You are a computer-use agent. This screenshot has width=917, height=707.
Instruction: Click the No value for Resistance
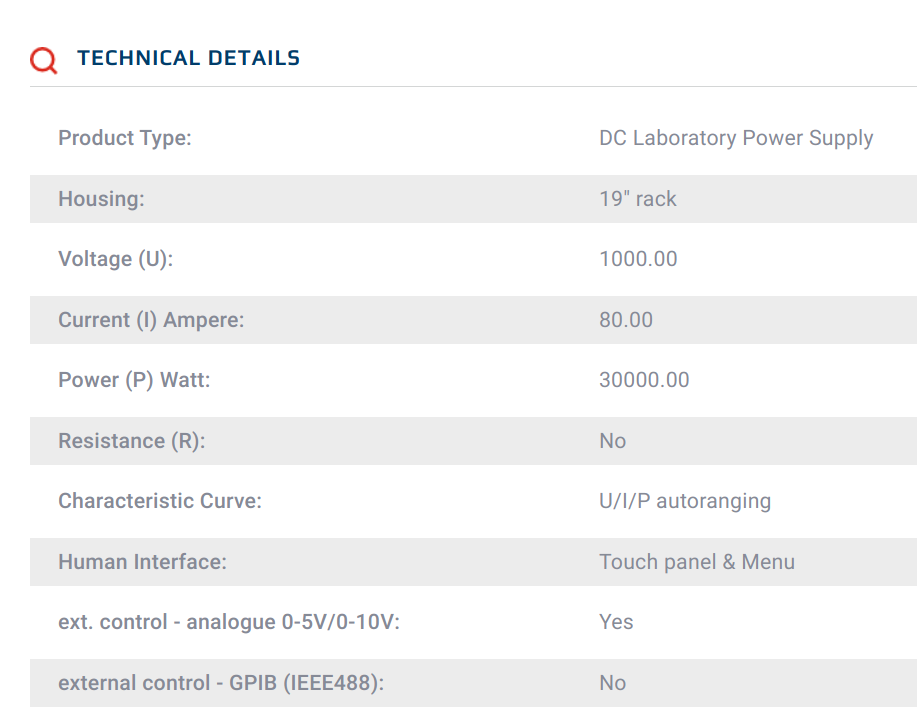pos(612,441)
